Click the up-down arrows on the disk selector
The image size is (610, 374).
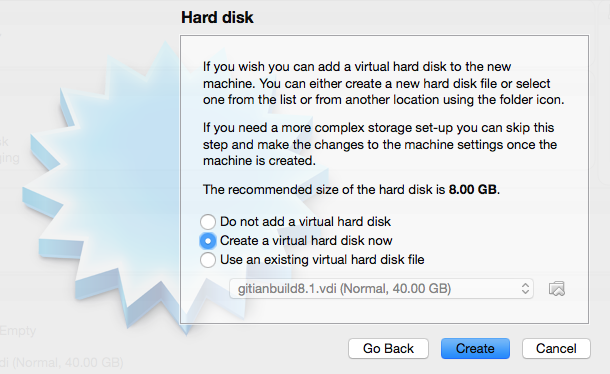click(525, 289)
